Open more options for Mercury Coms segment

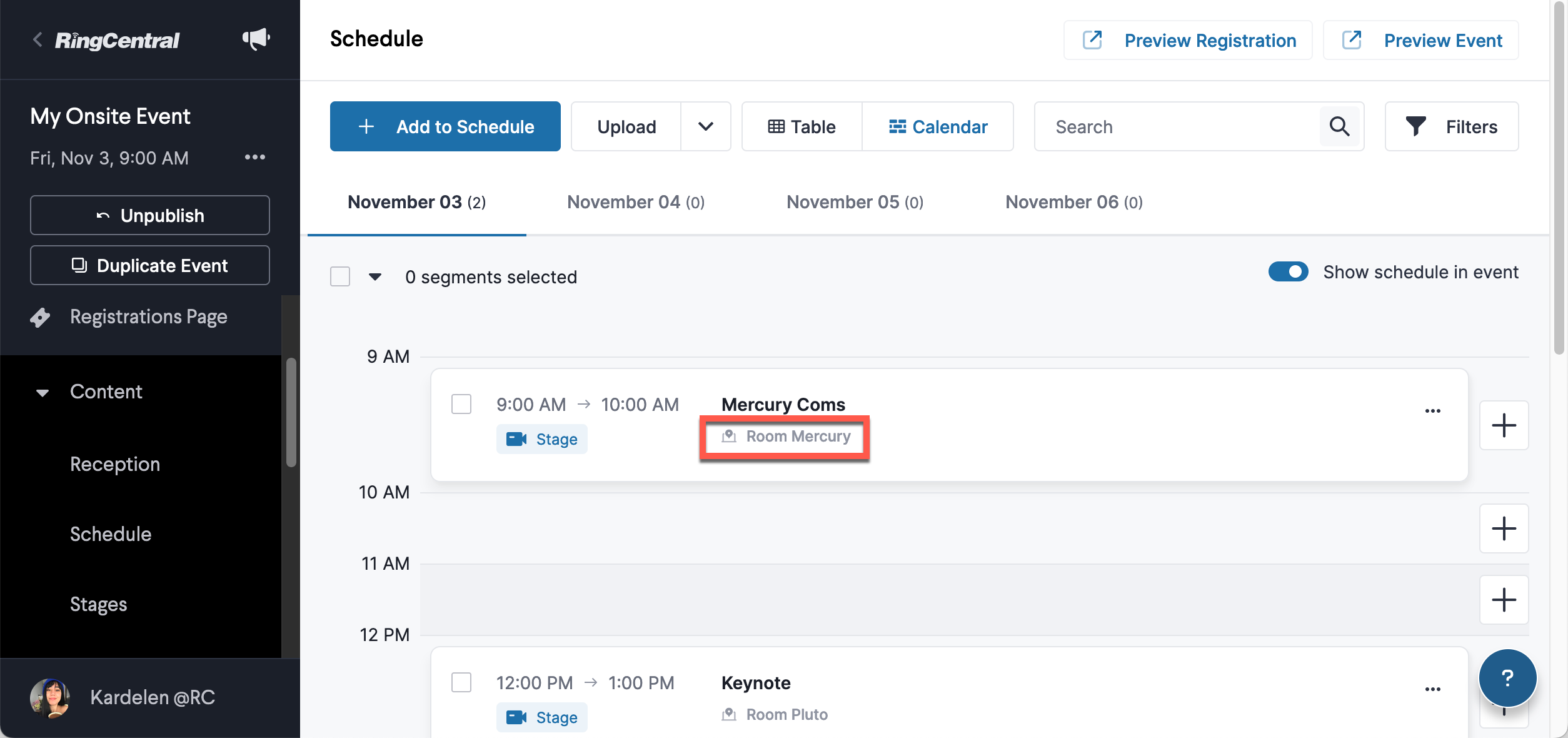tap(1432, 411)
